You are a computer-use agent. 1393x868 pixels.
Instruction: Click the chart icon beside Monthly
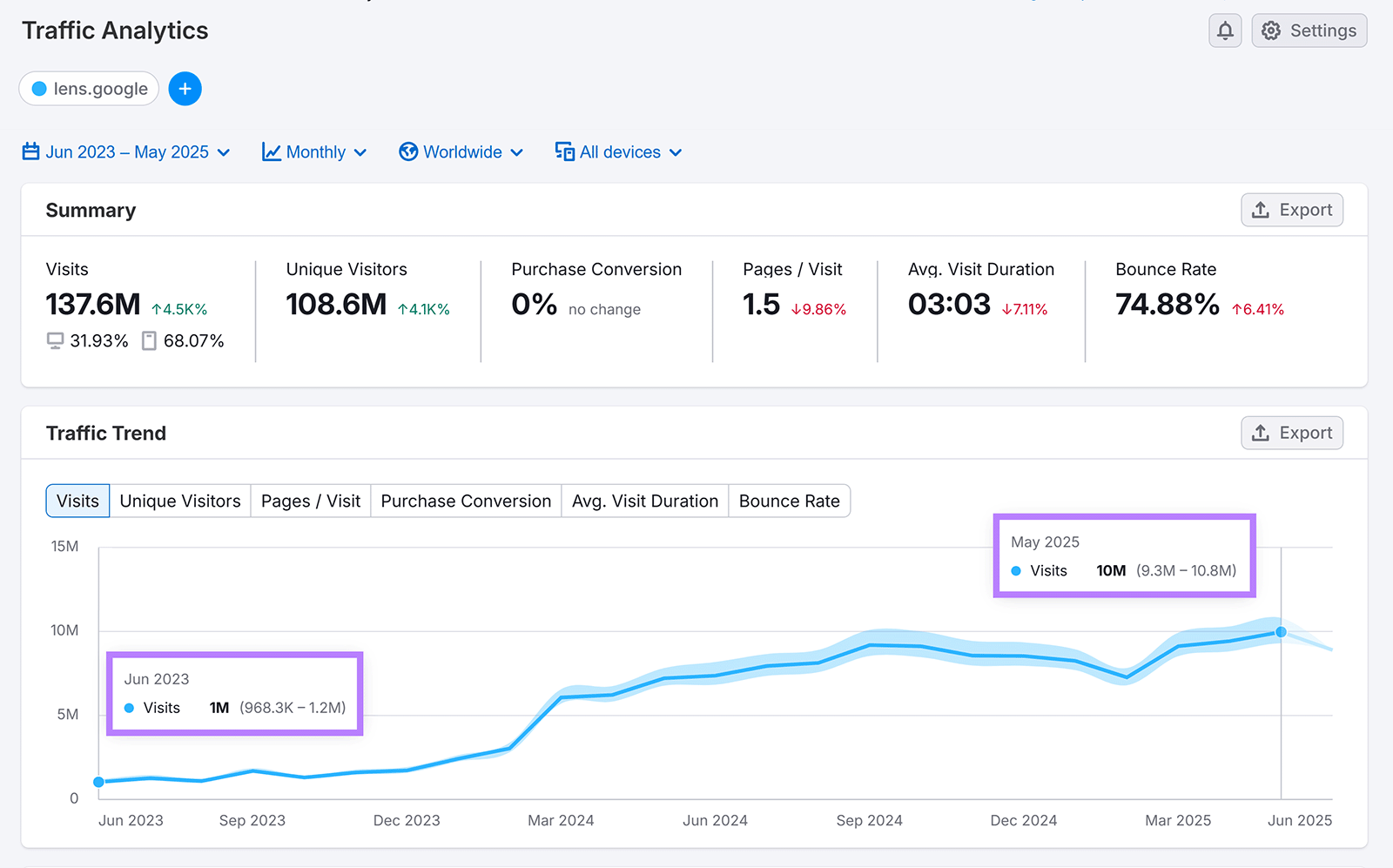coord(271,151)
